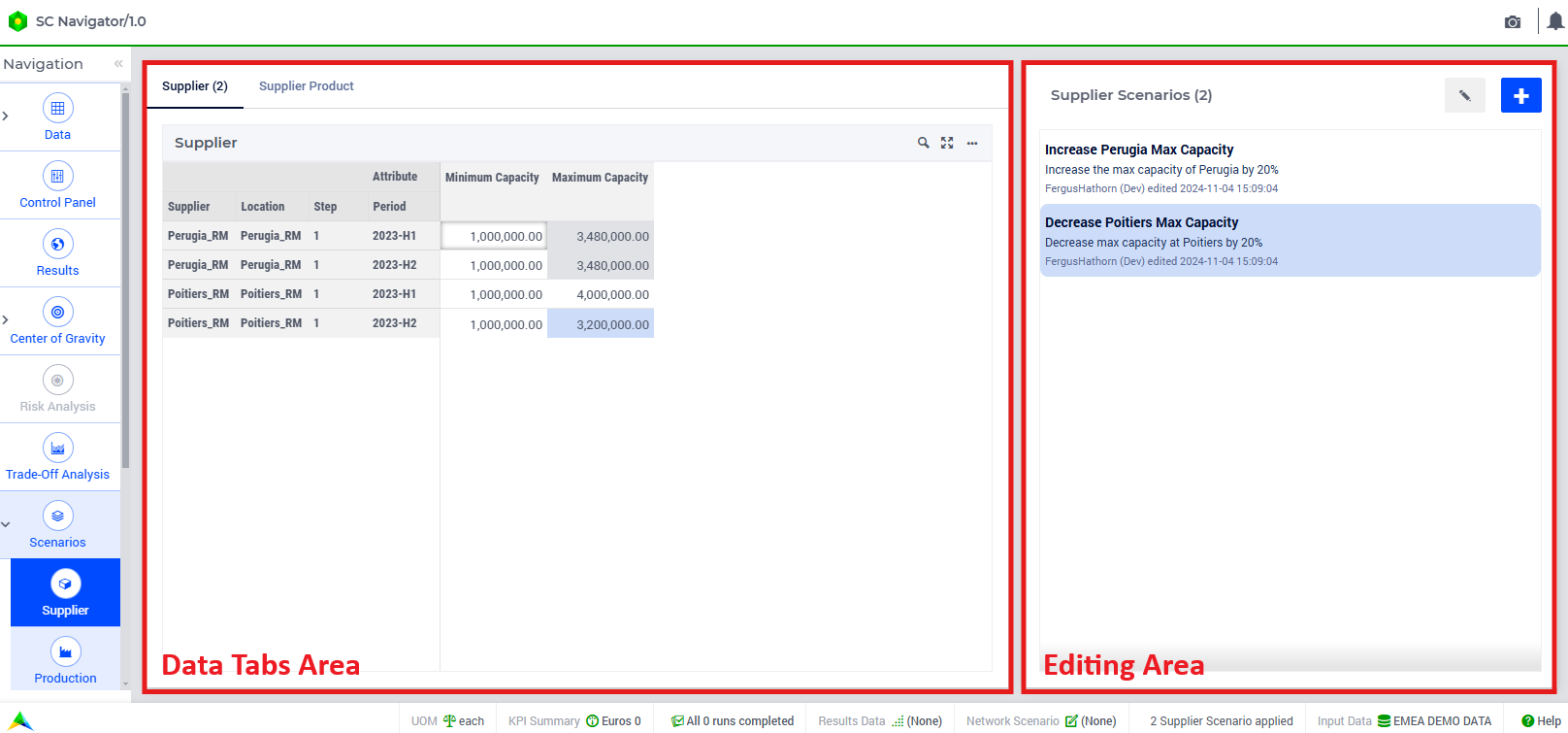Click Poitiers 2023-H2 minimum capacity cell

(x=493, y=323)
